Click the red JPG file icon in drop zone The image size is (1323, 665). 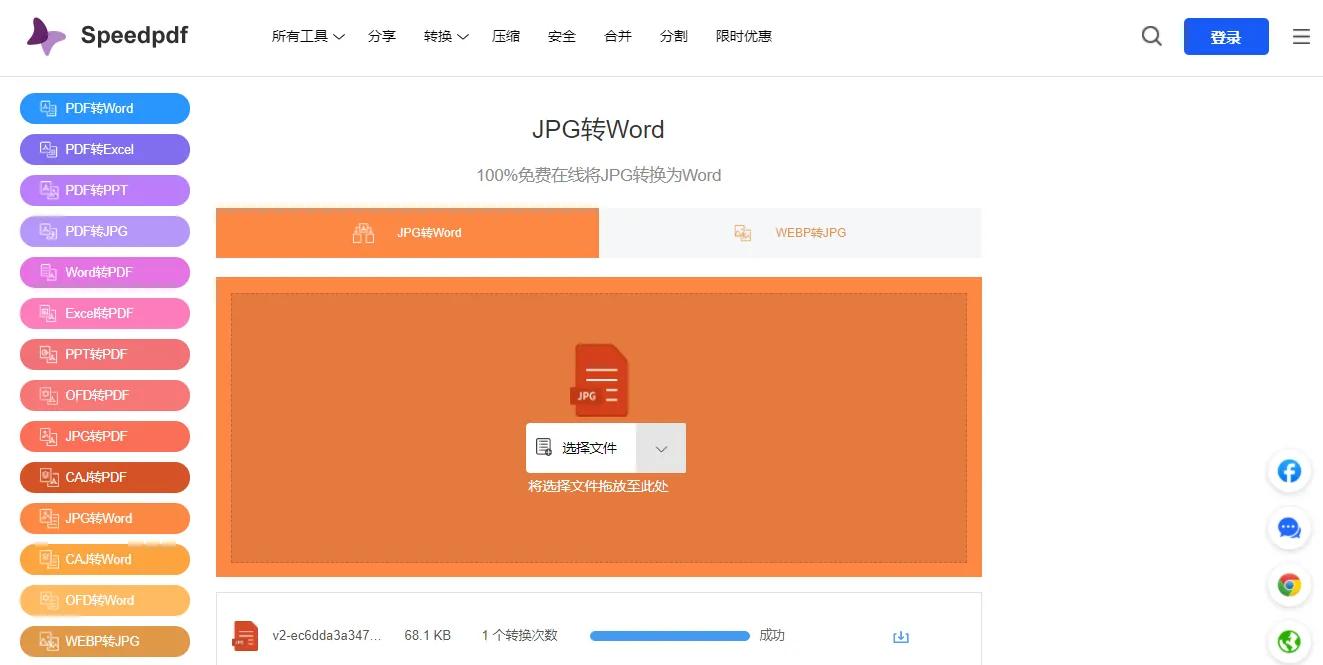tap(599, 380)
